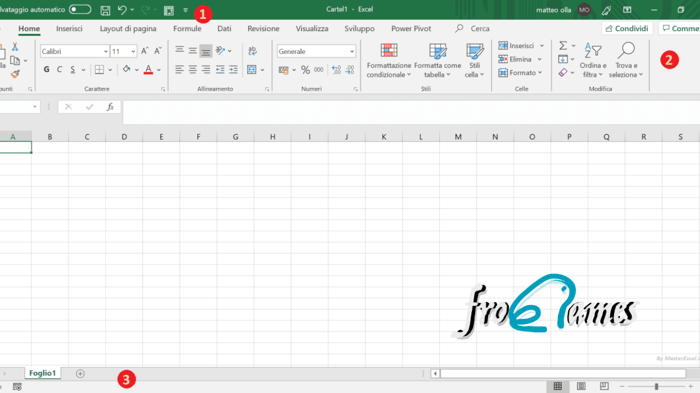The width and height of the screenshot is (700, 393).
Task: Click the fill color bucket icon
Action: pyautogui.click(x=127, y=69)
